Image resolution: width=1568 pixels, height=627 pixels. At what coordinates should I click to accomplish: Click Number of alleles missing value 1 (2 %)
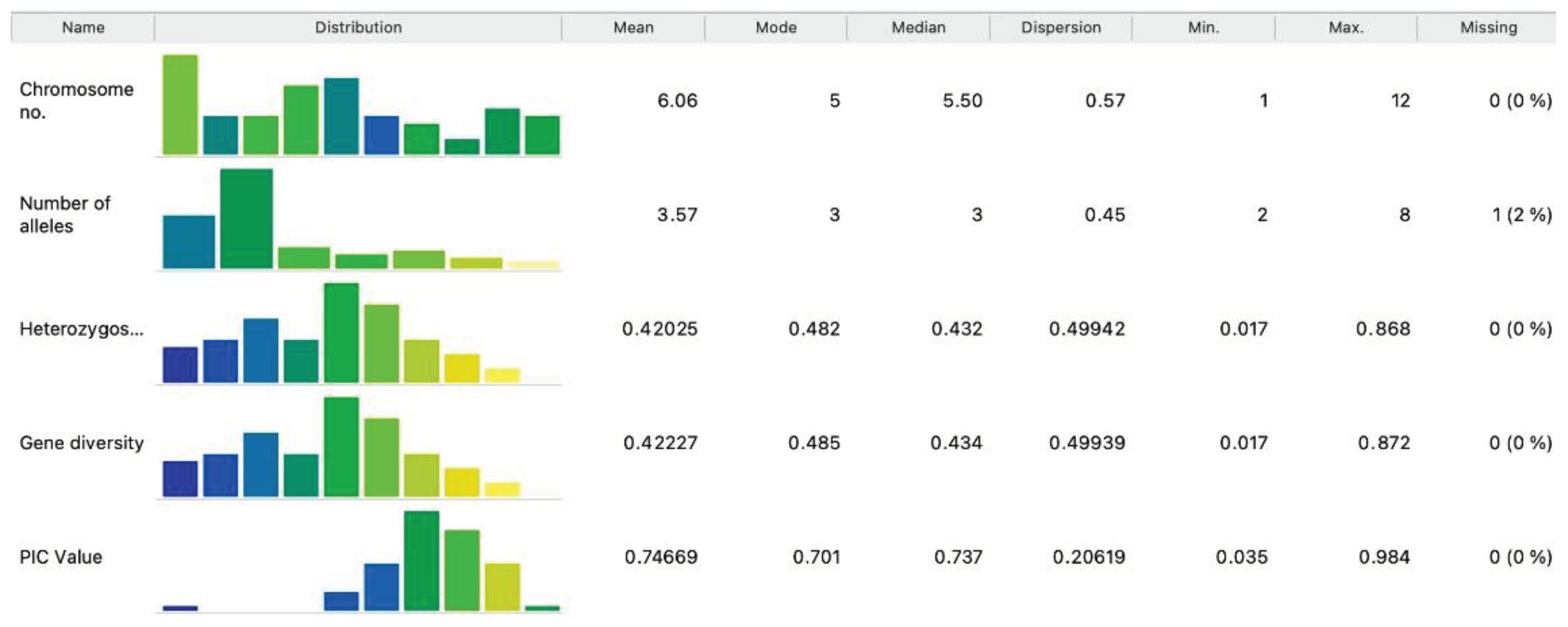coord(1521,214)
